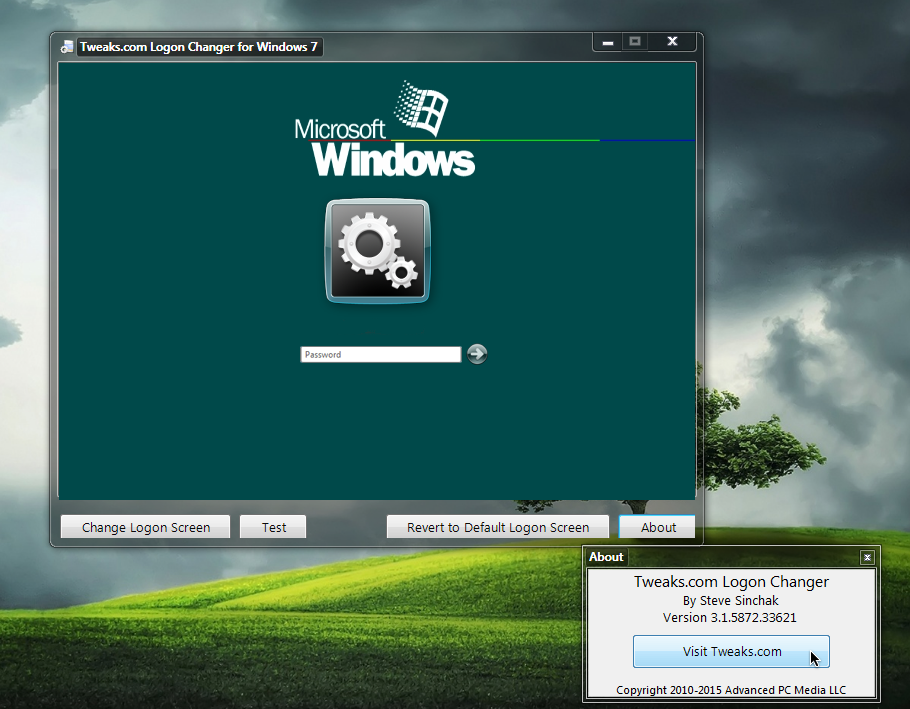The image size is (910, 709).
Task: Click the About popup title label
Action: [x=606, y=557]
